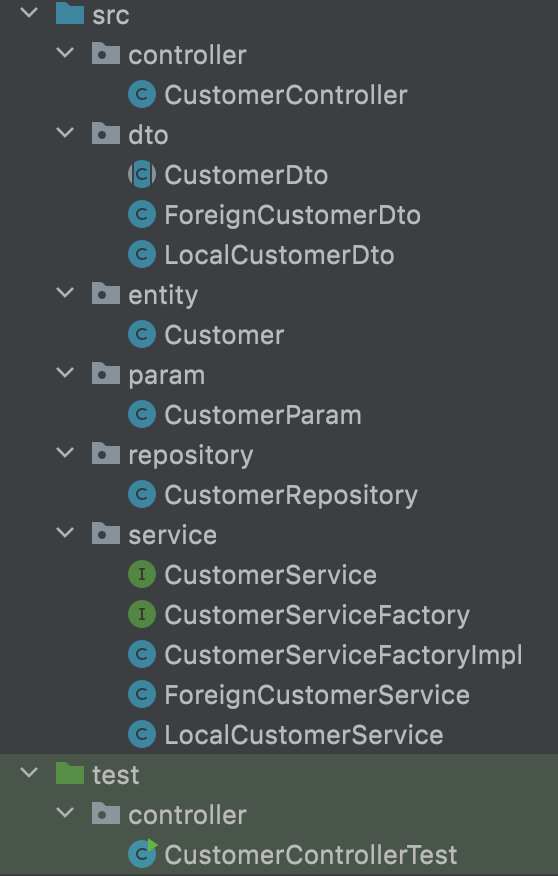
Task: Click the dto package folder icon
Action: (106, 134)
